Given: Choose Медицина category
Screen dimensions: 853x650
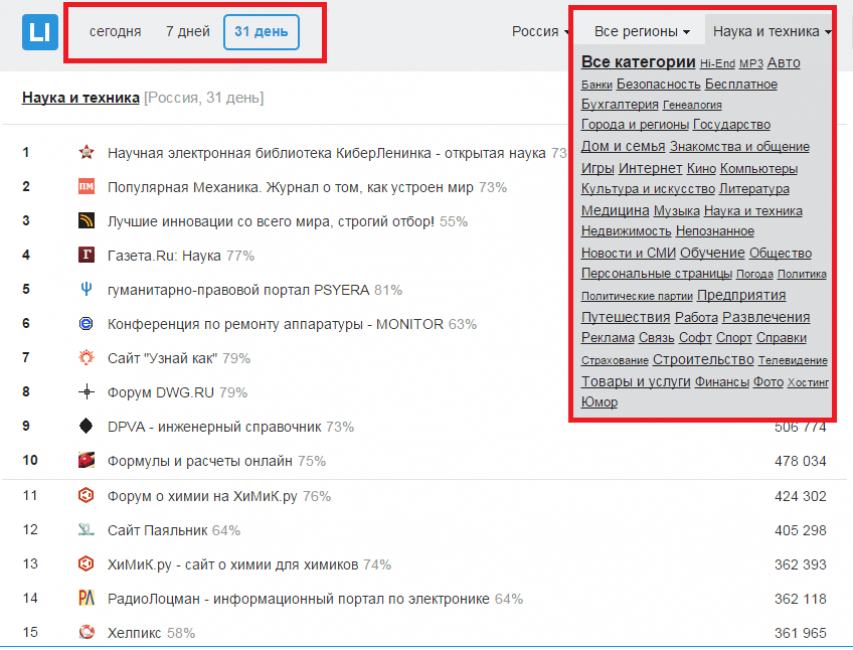Looking at the screenshot, I should 615,211.
